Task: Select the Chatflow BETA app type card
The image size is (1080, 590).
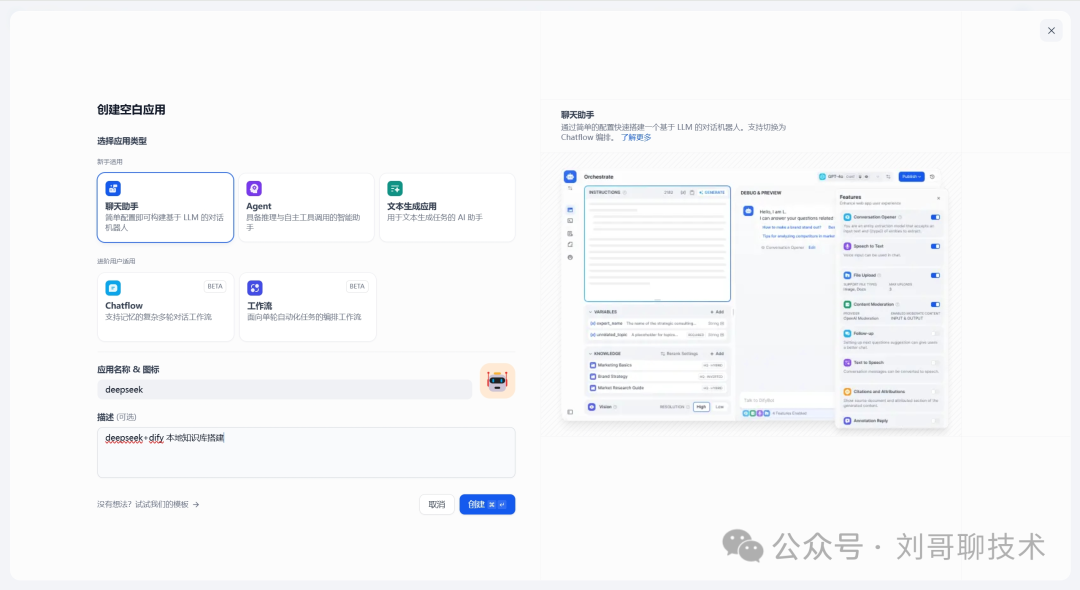Action: [x=165, y=307]
